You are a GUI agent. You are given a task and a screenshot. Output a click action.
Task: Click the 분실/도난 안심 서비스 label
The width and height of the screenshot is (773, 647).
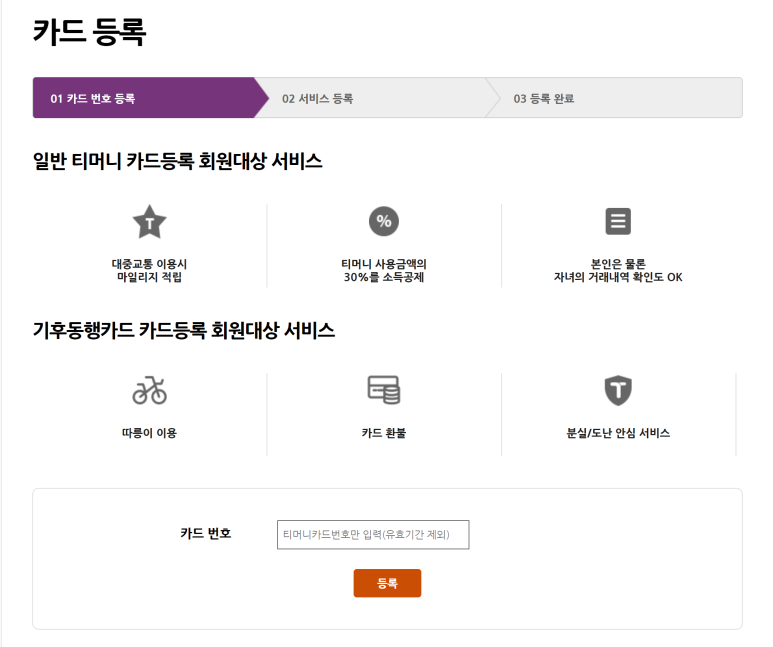tap(618, 433)
